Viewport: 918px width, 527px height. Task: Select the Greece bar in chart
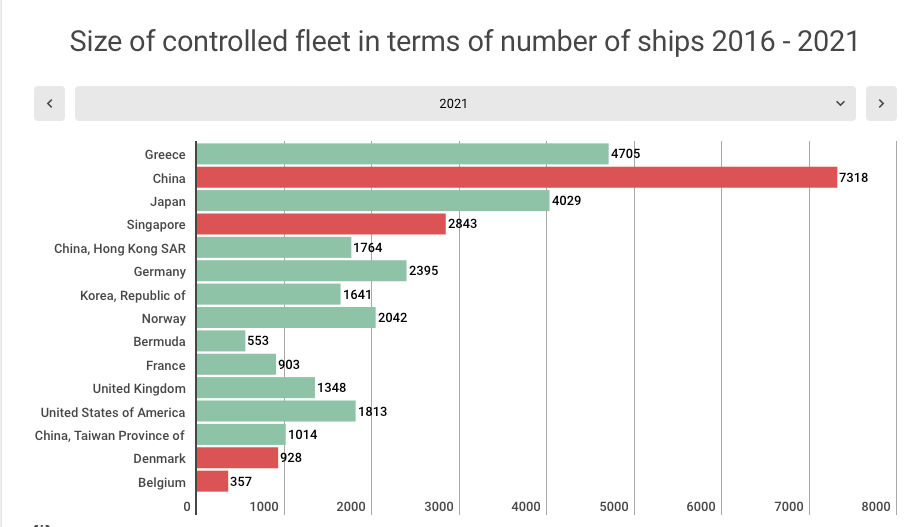[x=402, y=154]
